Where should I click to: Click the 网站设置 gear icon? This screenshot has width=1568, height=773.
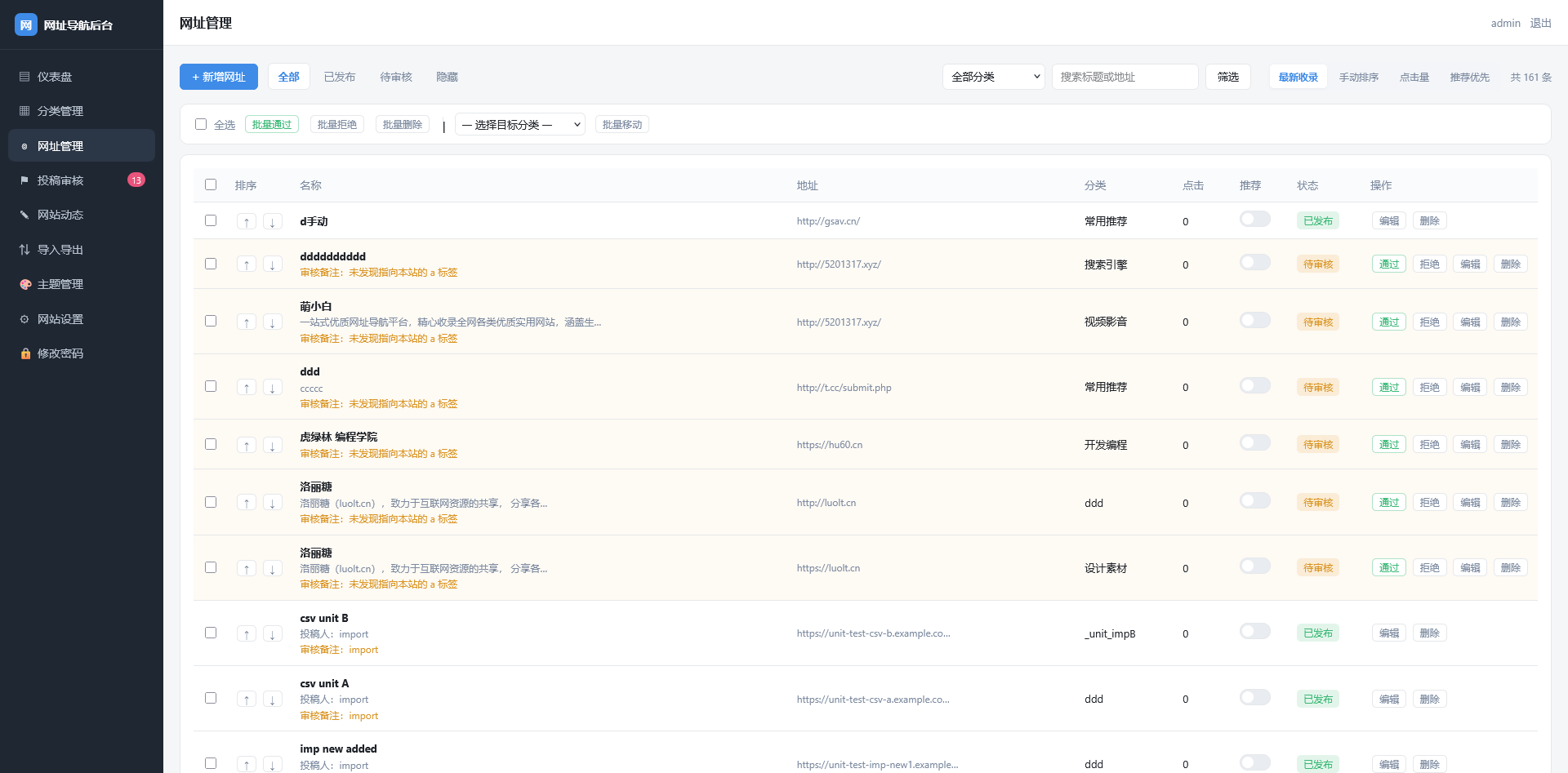[x=24, y=319]
